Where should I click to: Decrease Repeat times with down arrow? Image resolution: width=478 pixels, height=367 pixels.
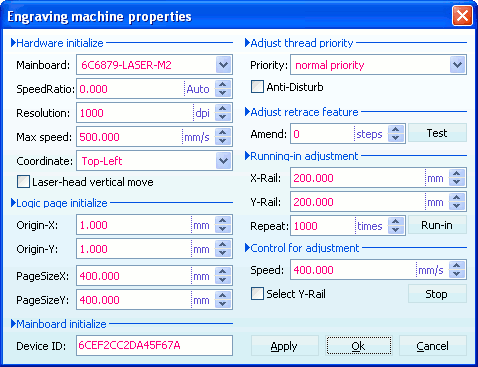396,230
